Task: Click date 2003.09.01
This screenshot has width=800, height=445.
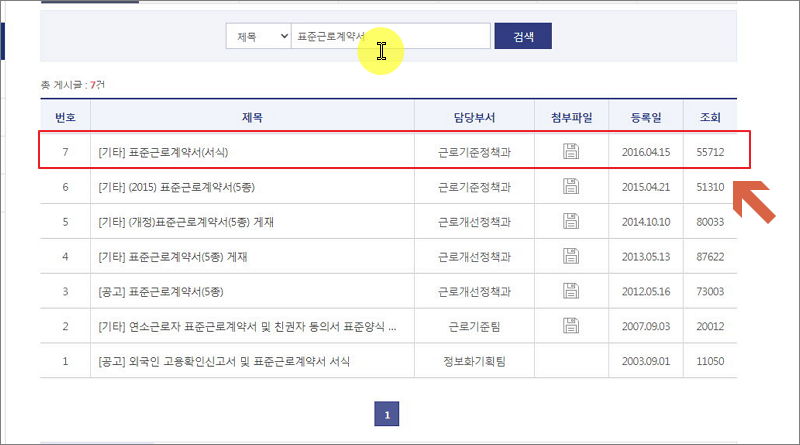Action: 646,361
